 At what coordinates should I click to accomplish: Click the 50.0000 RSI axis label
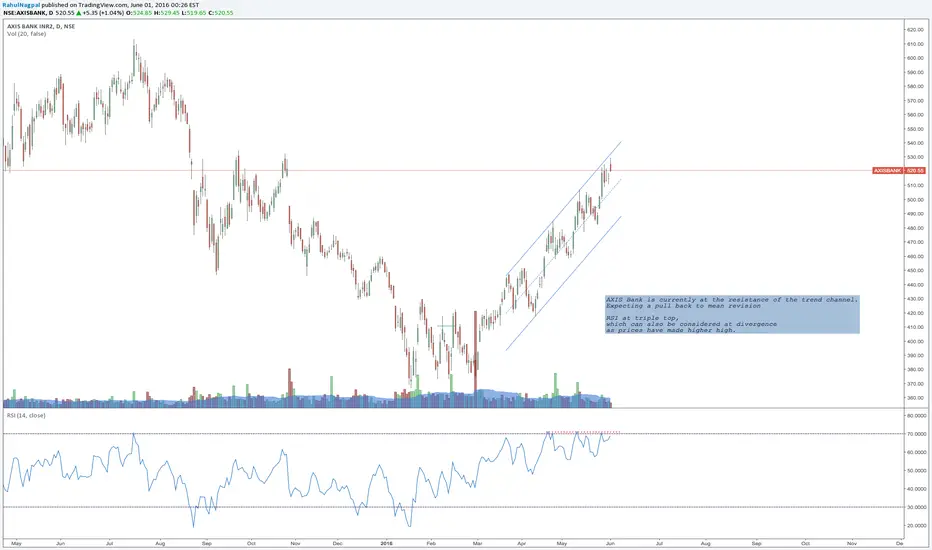pos(916,471)
